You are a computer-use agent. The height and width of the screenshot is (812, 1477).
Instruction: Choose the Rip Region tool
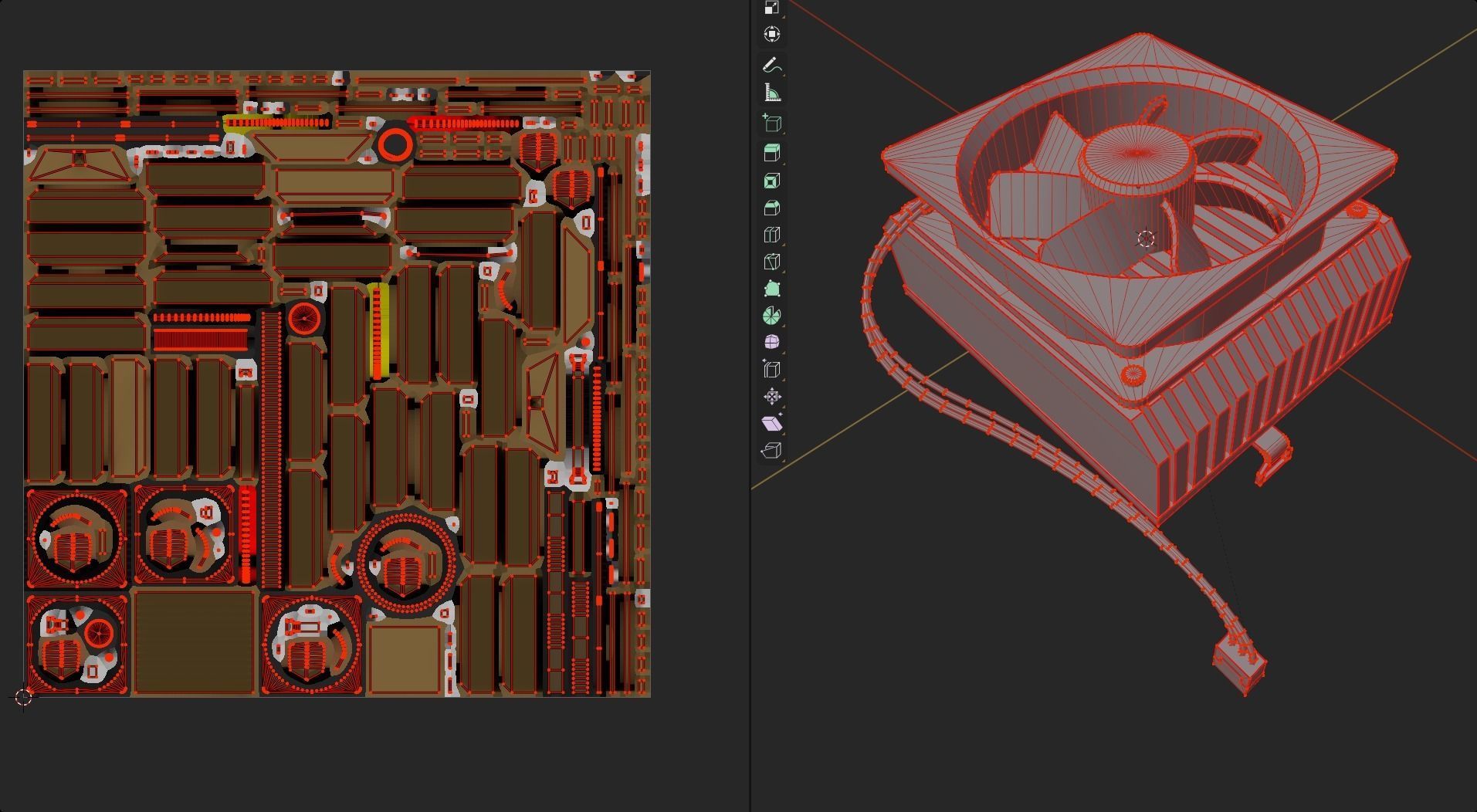pos(771,451)
